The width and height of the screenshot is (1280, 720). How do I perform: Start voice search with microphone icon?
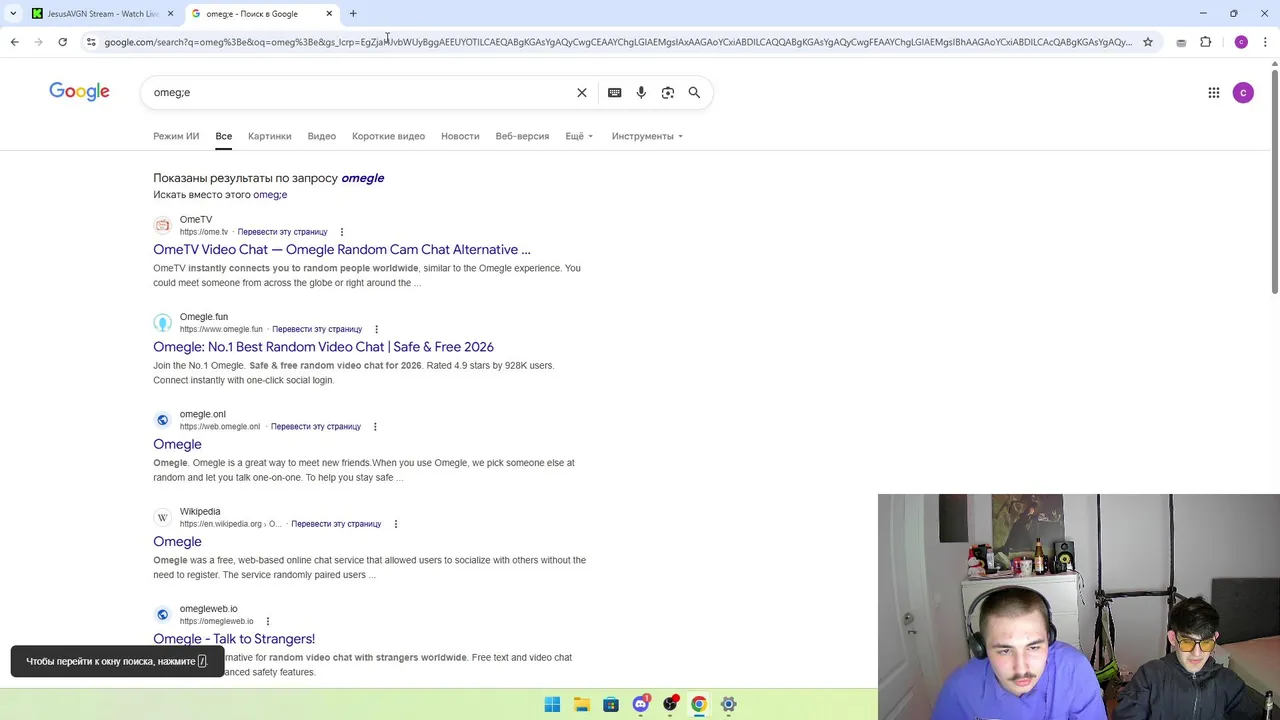coord(641,93)
